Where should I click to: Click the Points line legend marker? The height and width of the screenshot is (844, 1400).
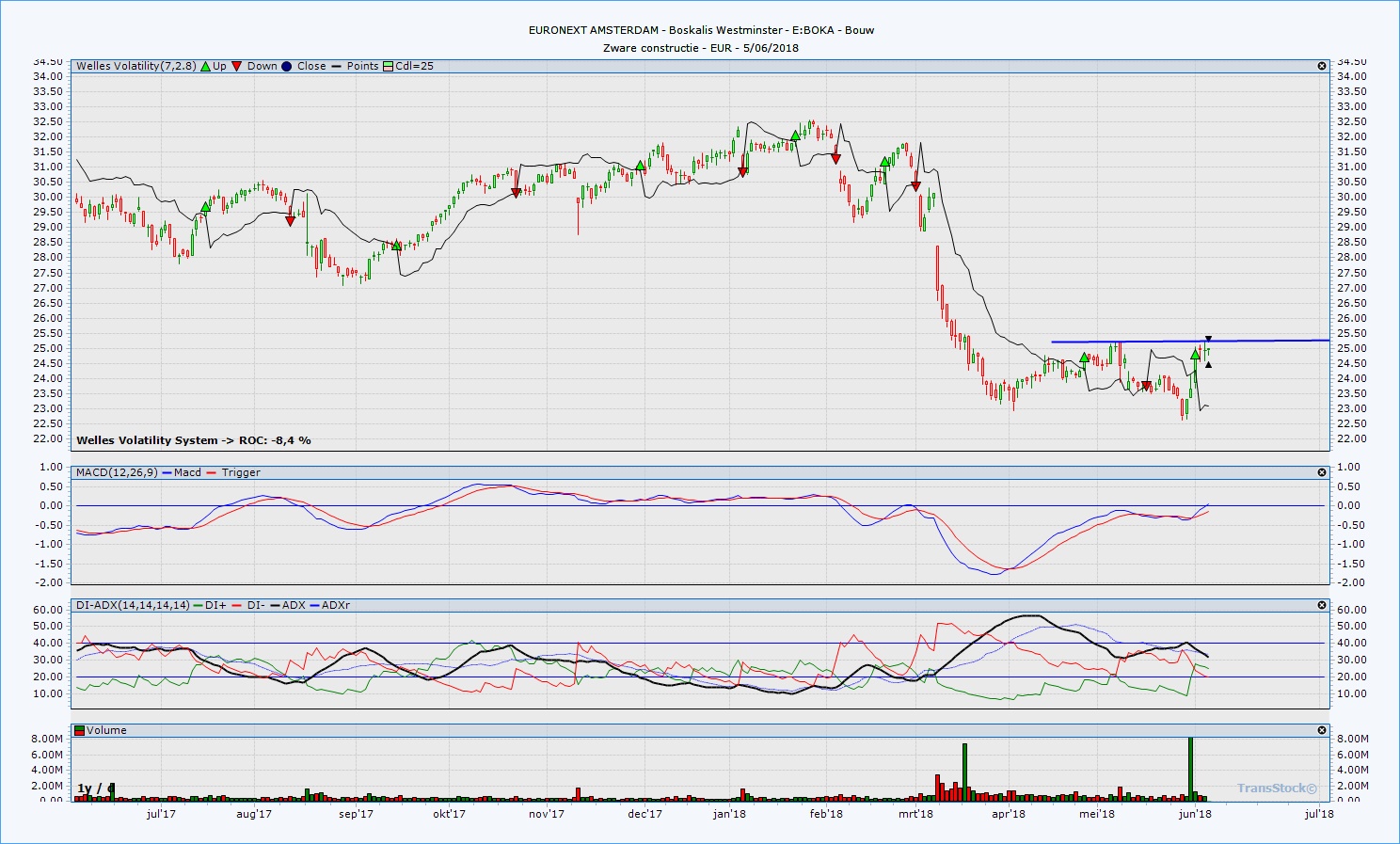[336, 66]
